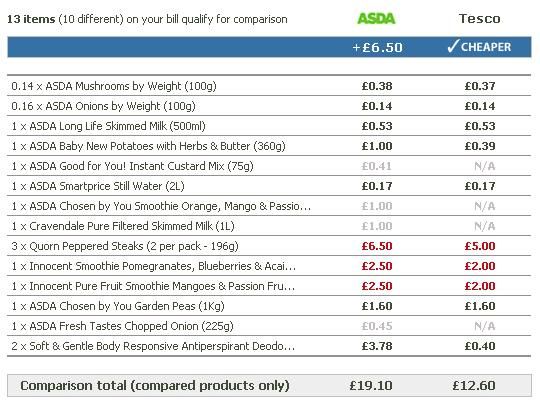Click the Instant Custard Mix row
This screenshot has width=540, height=402.
pyautogui.click(x=269, y=166)
